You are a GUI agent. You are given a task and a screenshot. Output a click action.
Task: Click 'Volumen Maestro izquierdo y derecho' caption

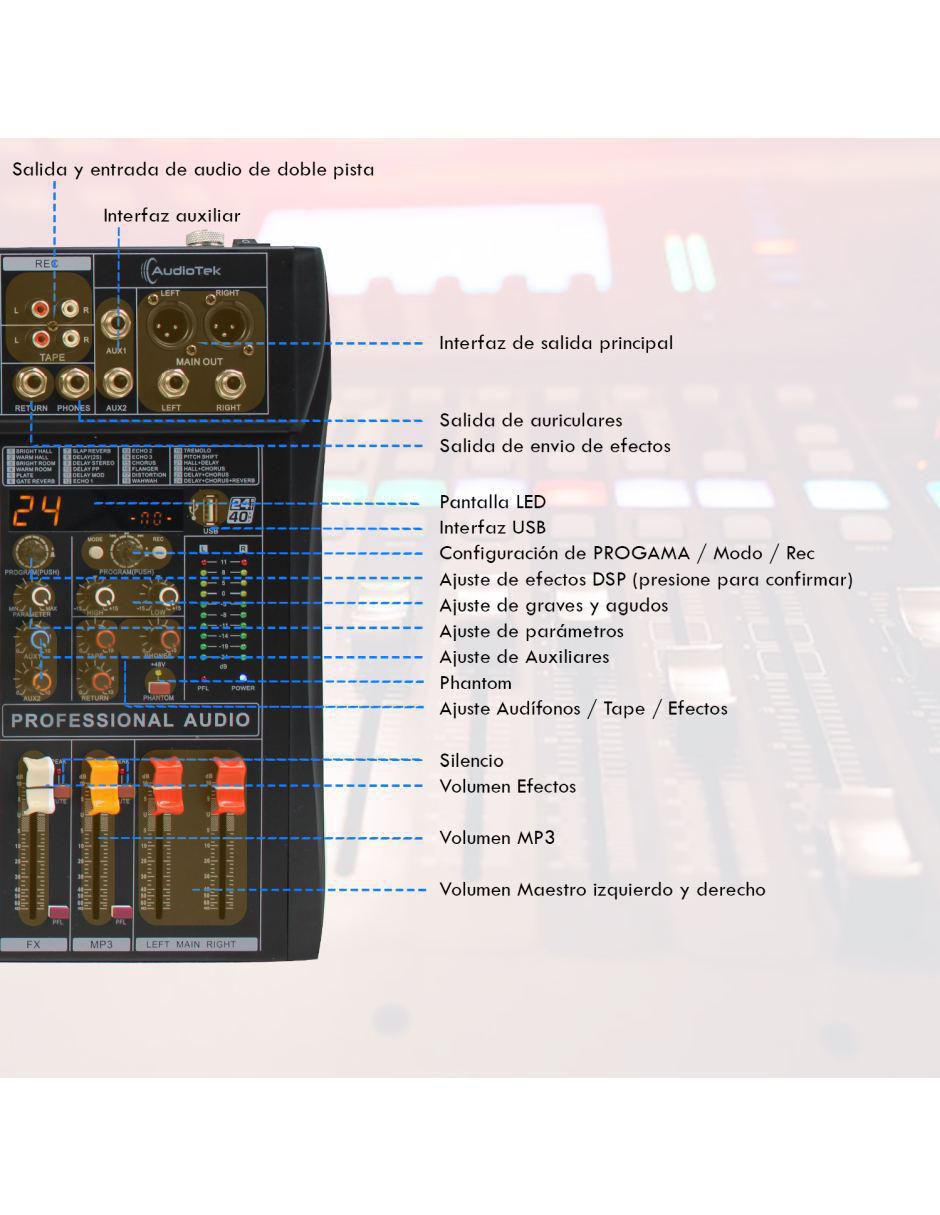(x=603, y=890)
